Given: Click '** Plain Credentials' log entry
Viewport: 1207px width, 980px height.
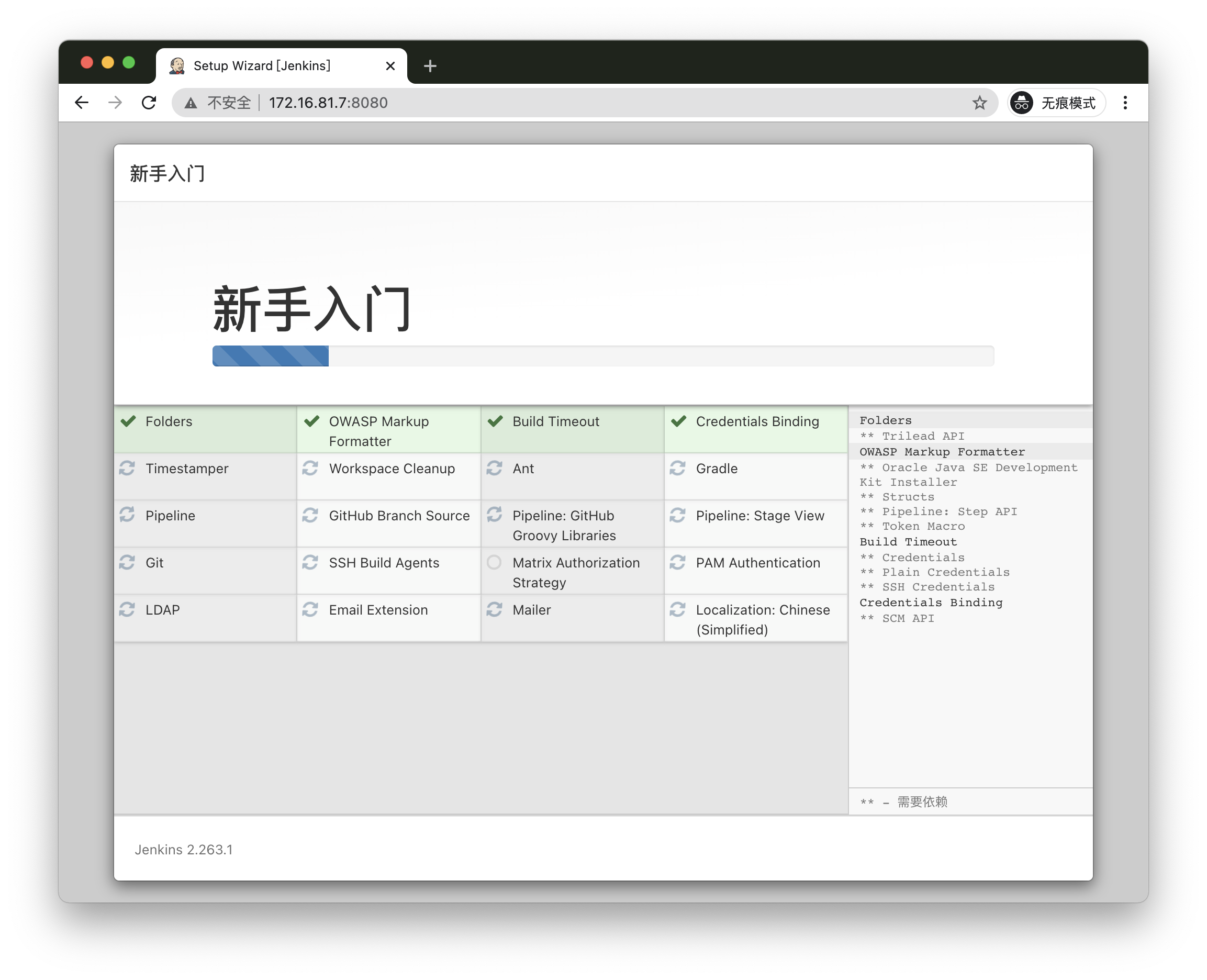Looking at the screenshot, I should [x=934, y=572].
